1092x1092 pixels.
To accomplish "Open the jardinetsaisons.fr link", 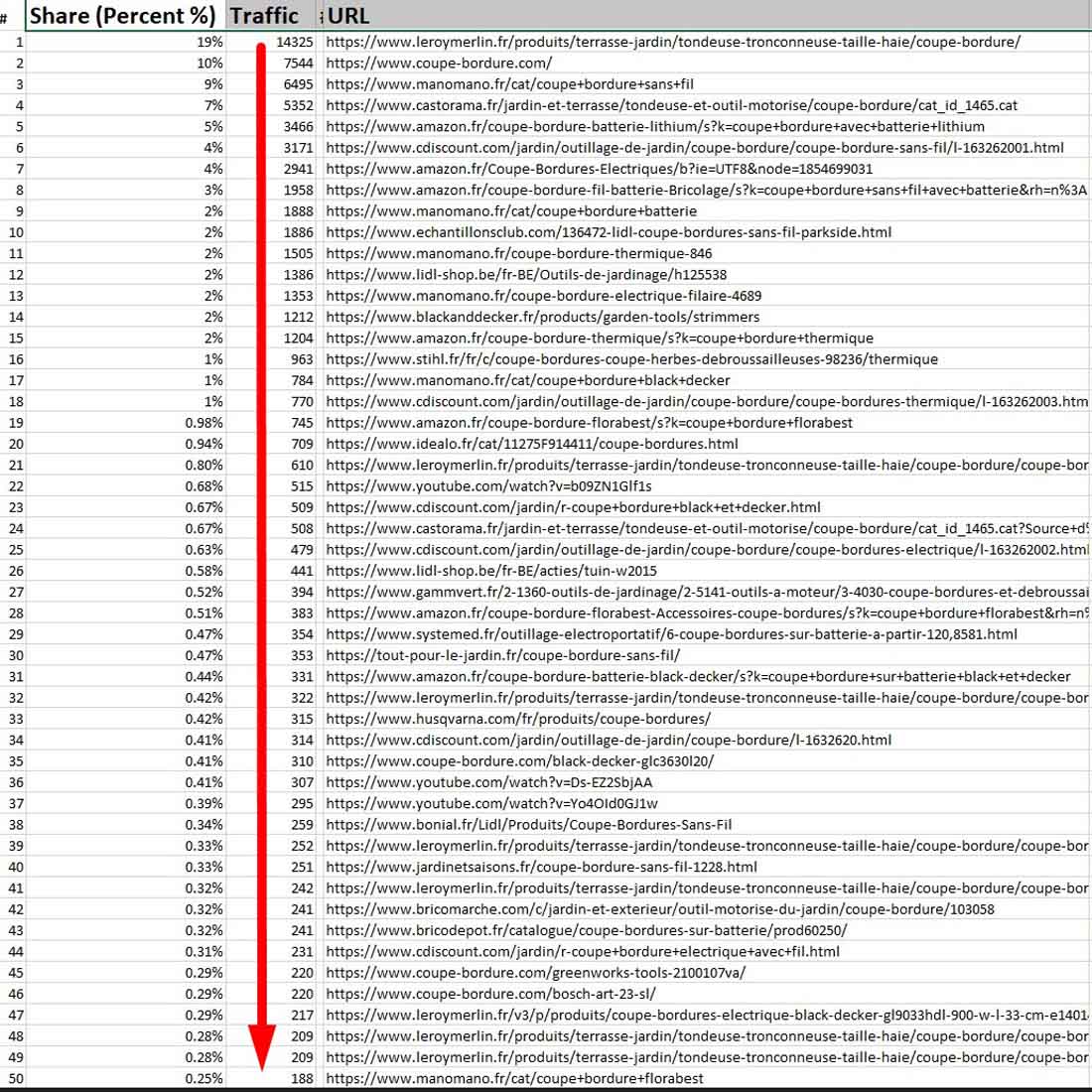I will [x=541, y=867].
